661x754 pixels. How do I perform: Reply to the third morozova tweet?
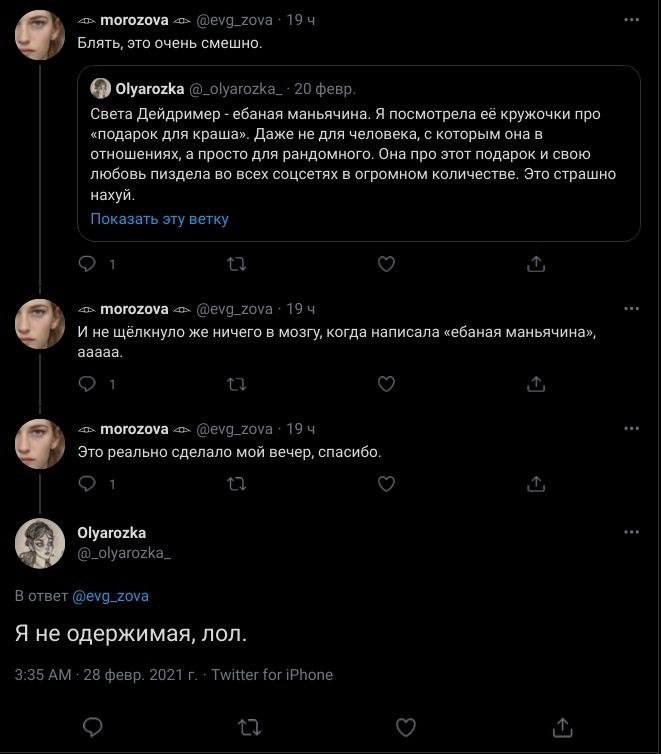point(88,485)
